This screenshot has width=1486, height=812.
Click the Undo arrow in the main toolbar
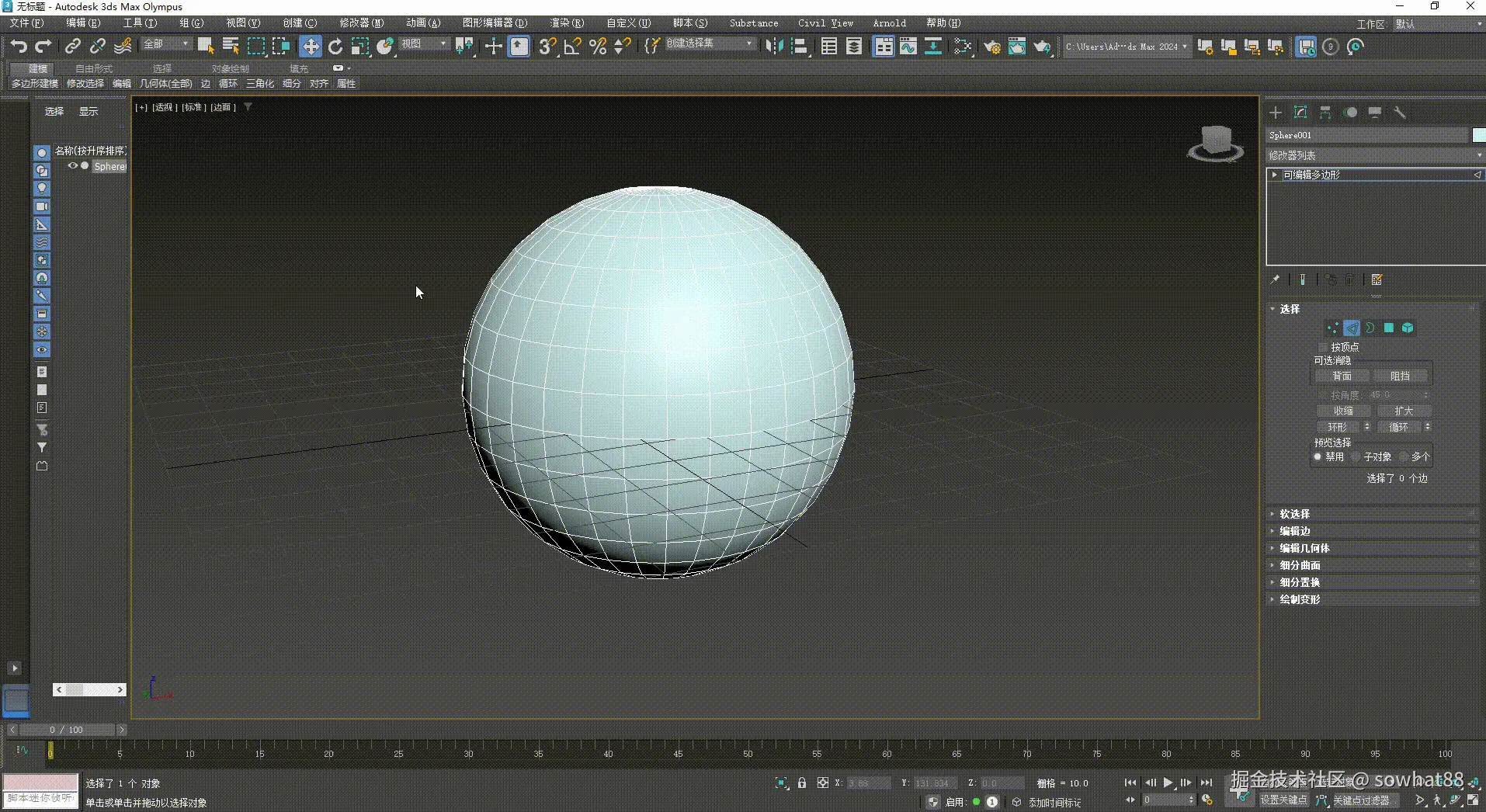pyautogui.click(x=19, y=47)
